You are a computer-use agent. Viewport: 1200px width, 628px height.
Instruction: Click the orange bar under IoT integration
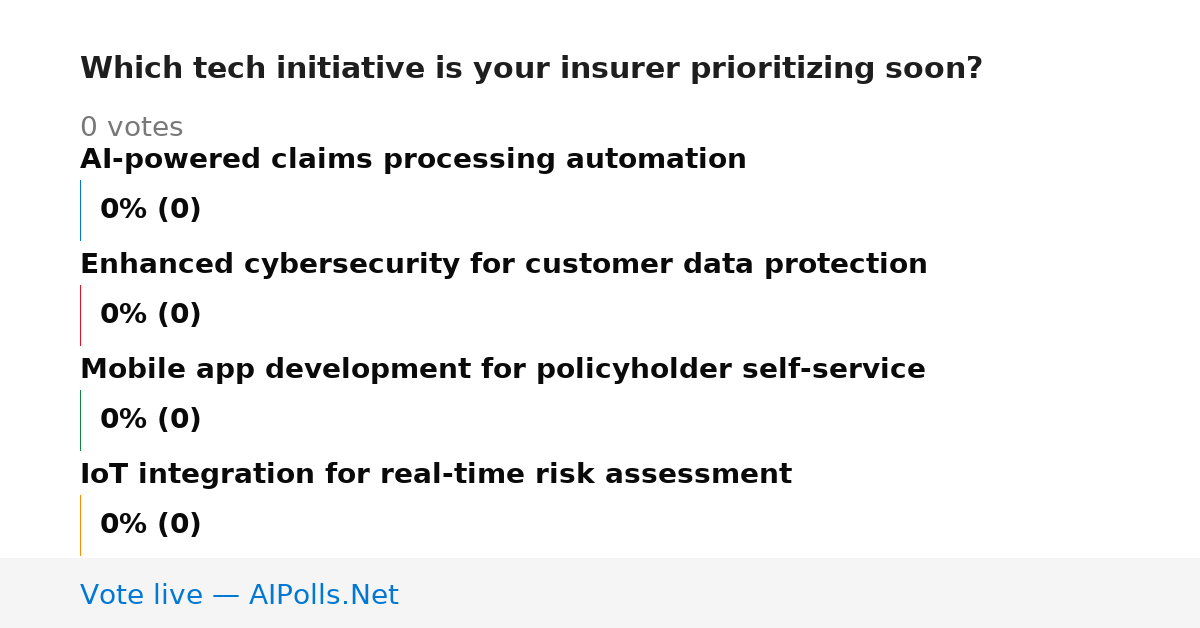(x=80, y=525)
